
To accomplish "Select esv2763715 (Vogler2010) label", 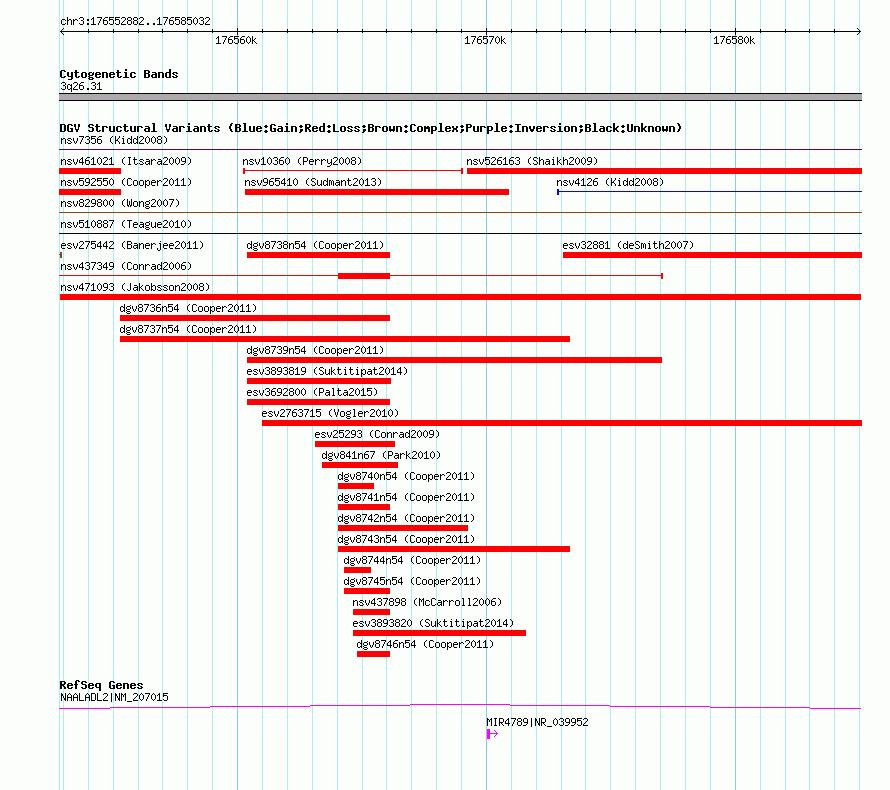I will tap(330, 413).
